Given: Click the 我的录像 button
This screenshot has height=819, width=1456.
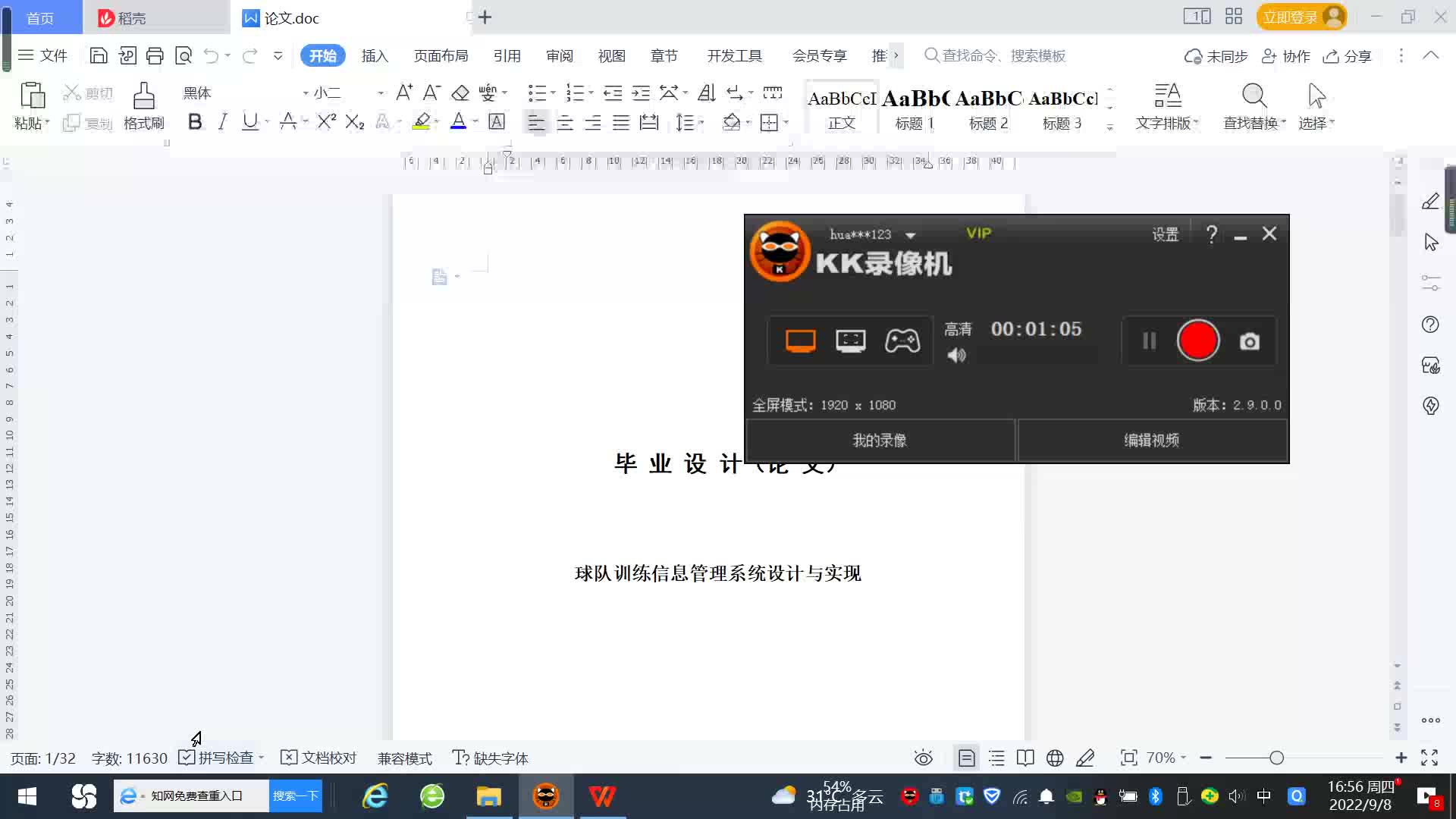Looking at the screenshot, I should pyautogui.click(x=880, y=440).
